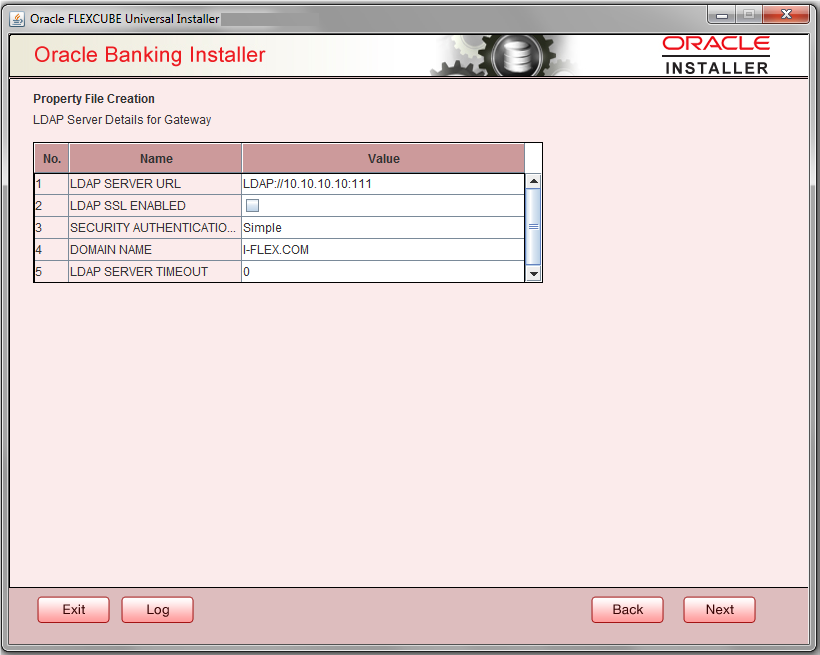The width and height of the screenshot is (820, 655).
Task: Select the SECURITY AUTHENTICATIO... name cell
Action: click(x=155, y=228)
